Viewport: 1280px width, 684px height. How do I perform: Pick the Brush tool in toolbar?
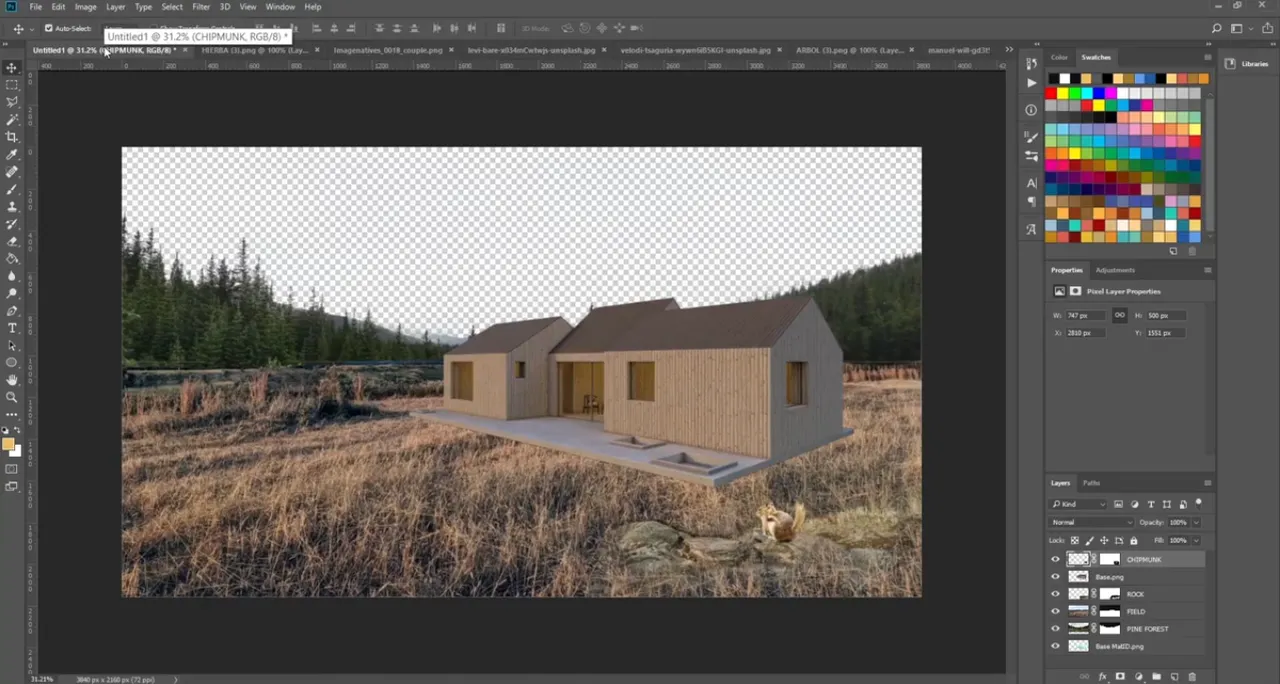pos(12,189)
